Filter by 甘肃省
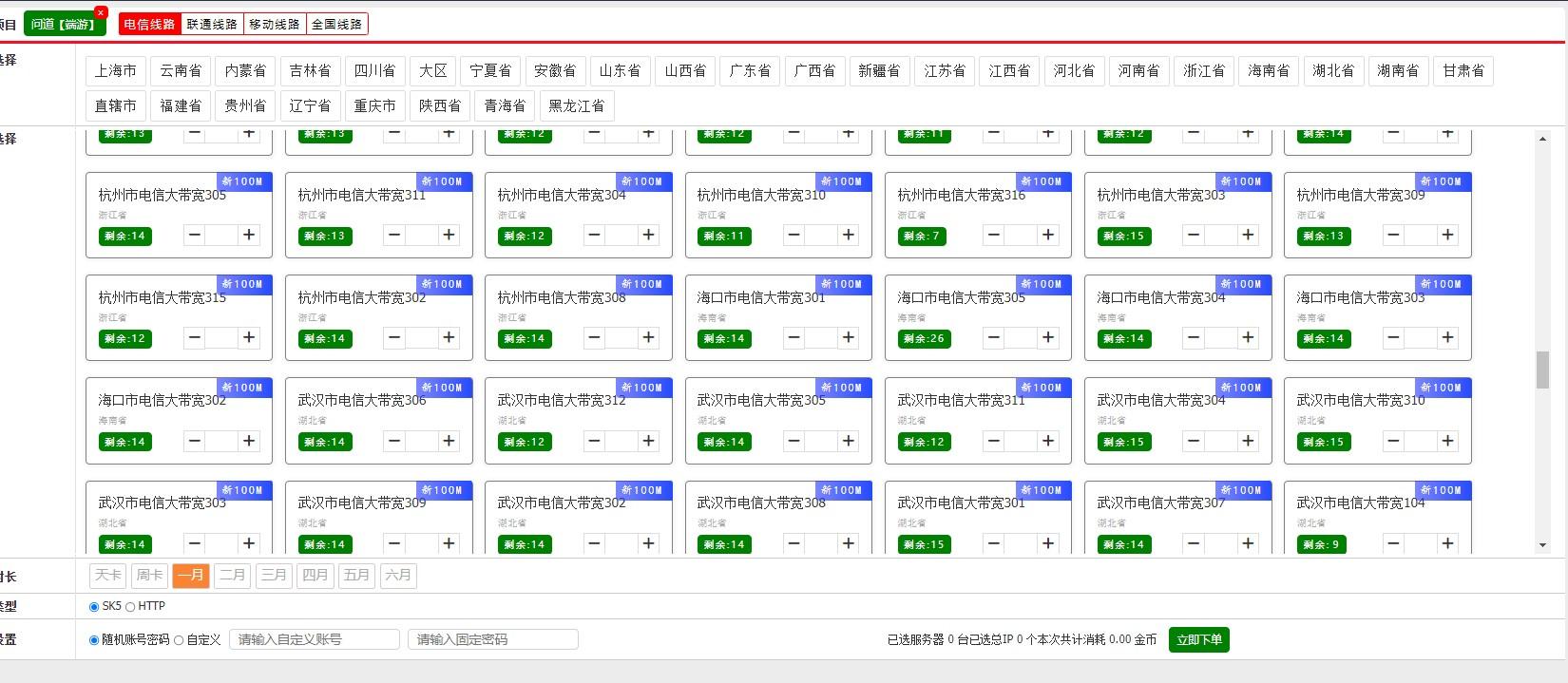The height and width of the screenshot is (683, 1568). pos(1463,70)
